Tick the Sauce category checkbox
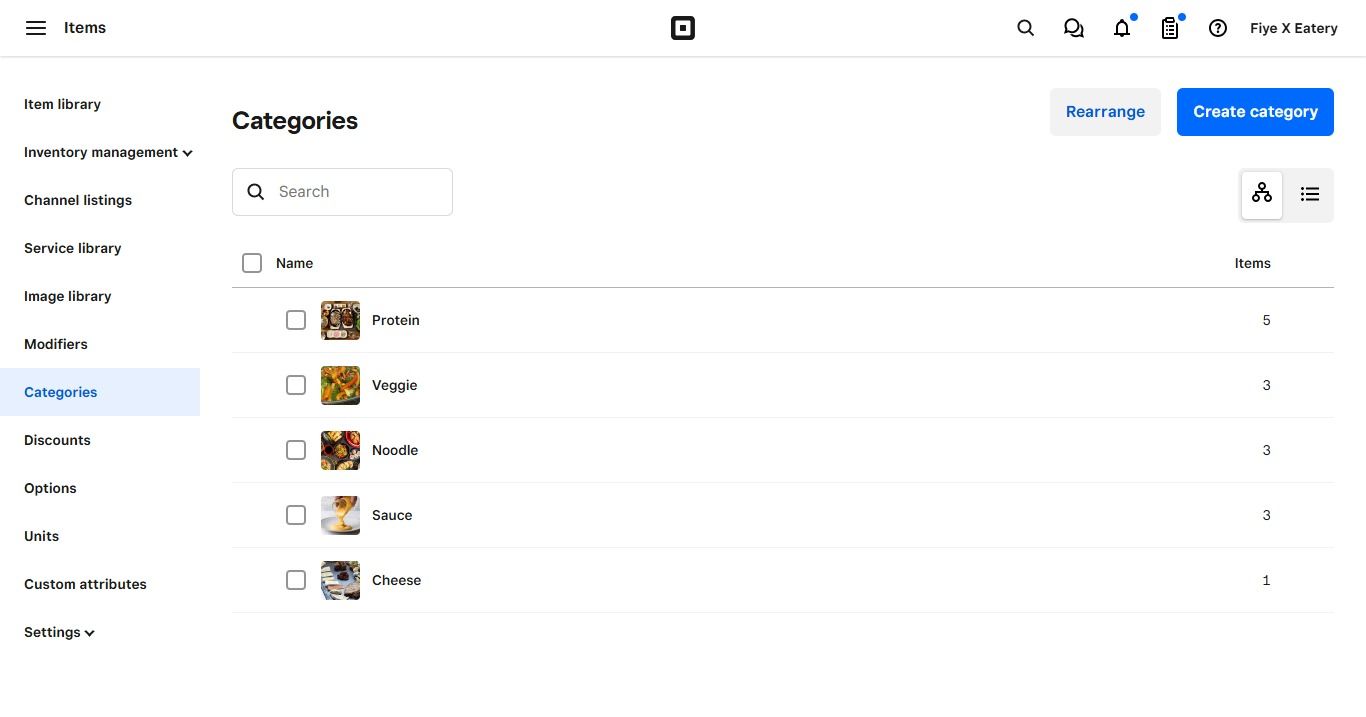Screen dimensions: 1366x717 (x=296, y=515)
